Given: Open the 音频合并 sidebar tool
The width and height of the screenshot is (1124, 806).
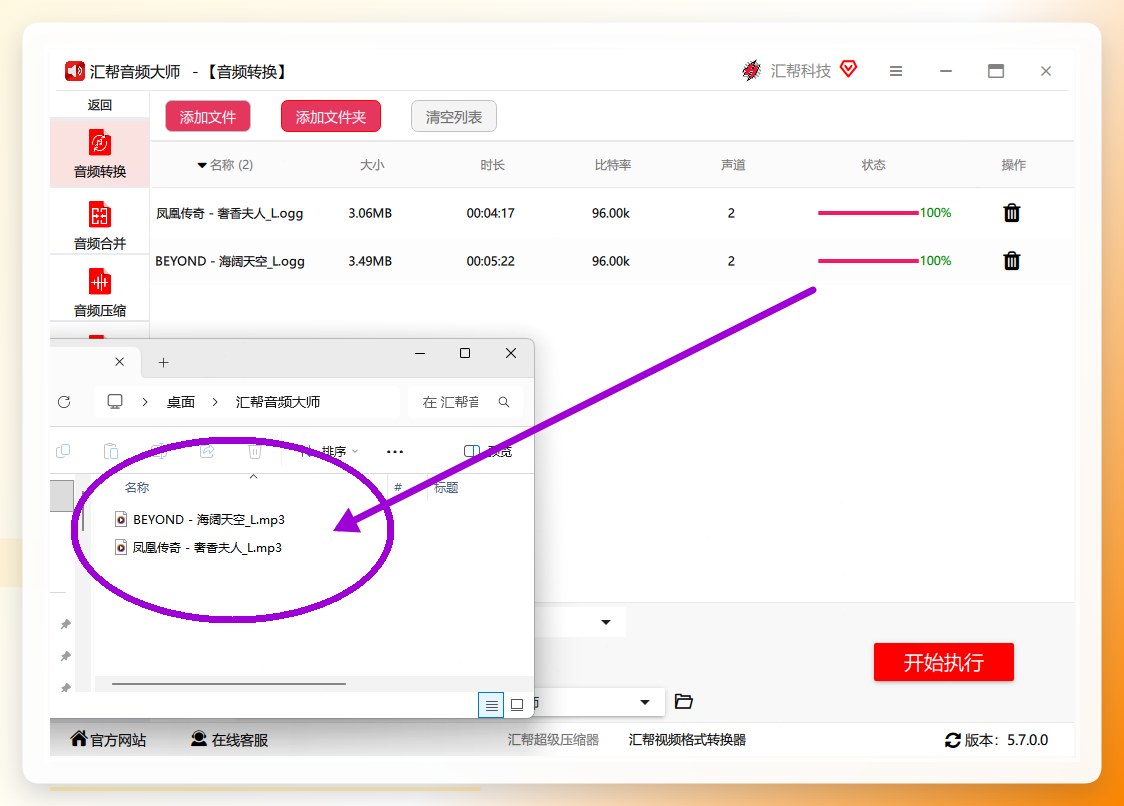Looking at the screenshot, I should [100, 224].
